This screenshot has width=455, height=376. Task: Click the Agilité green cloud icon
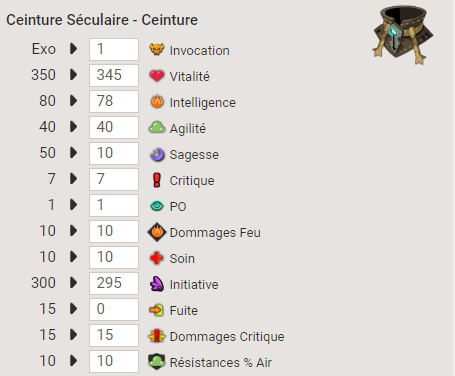pyautogui.click(x=157, y=127)
